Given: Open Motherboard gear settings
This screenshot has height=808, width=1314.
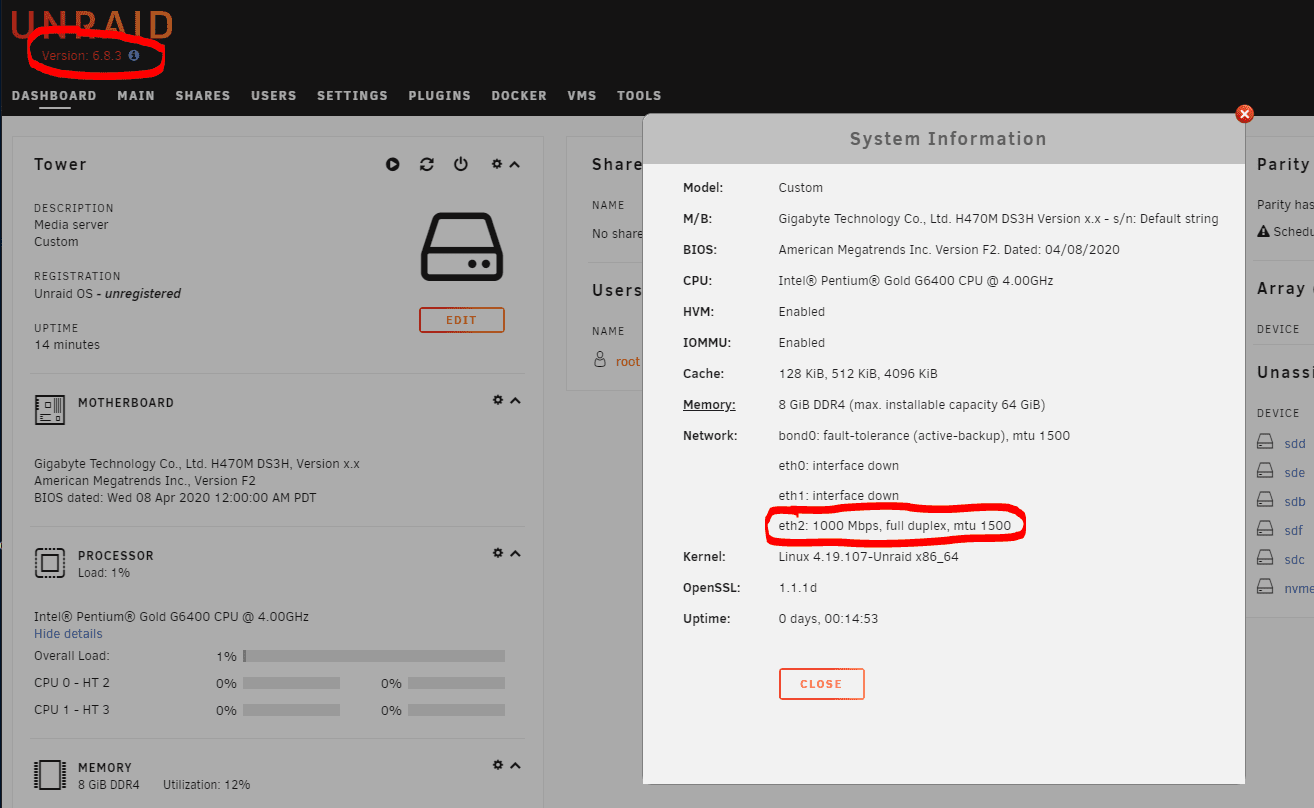Looking at the screenshot, I should click(497, 400).
